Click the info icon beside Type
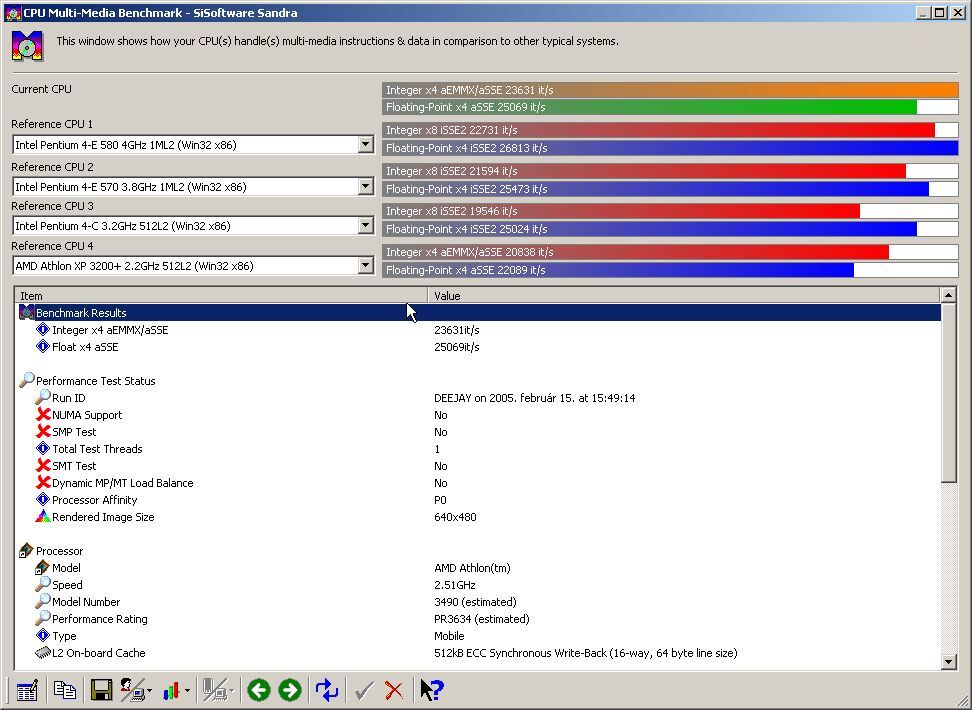Image resolution: width=972 pixels, height=710 pixels. 43,635
